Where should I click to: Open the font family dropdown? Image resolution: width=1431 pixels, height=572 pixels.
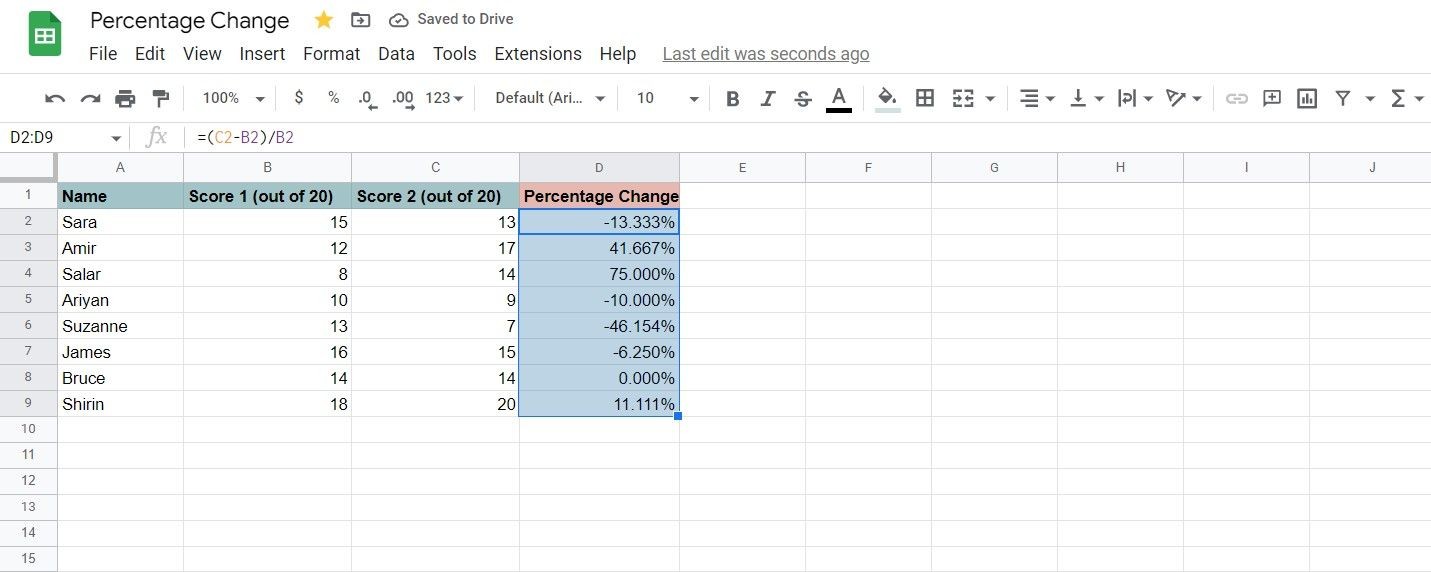[x=551, y=98]
